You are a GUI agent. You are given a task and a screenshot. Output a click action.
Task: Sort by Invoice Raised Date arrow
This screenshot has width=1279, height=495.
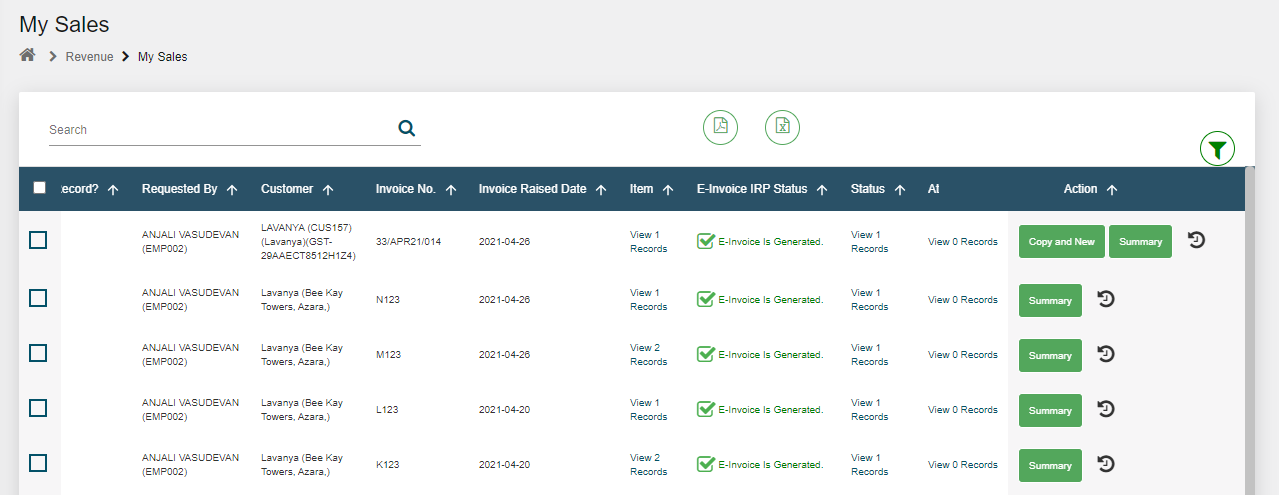tap(601, 189)
